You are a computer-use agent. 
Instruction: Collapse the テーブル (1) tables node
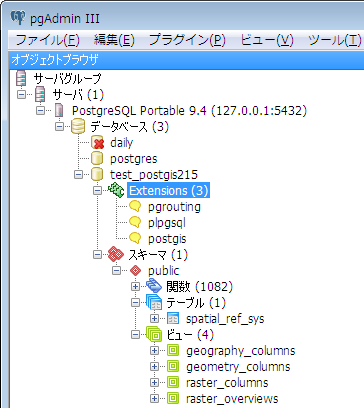point(135,303)
